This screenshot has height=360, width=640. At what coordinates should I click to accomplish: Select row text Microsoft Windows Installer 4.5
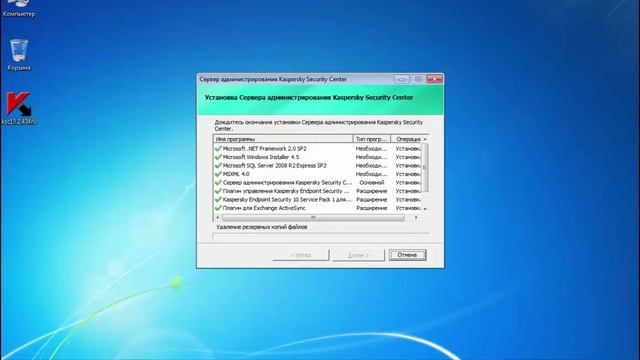(261, 157)
